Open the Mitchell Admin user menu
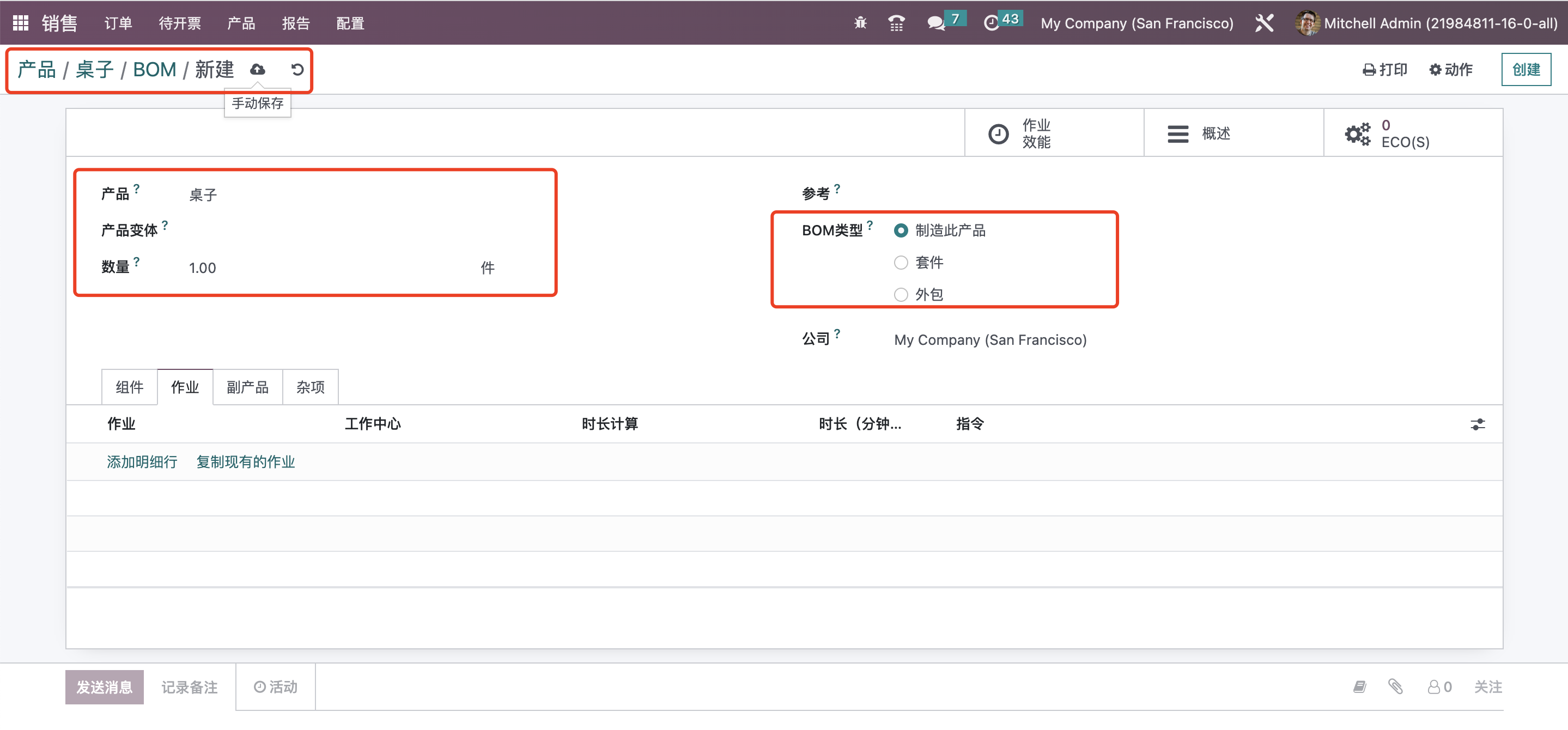Screen dimensions: 1568x730 tap(1427, 23)
